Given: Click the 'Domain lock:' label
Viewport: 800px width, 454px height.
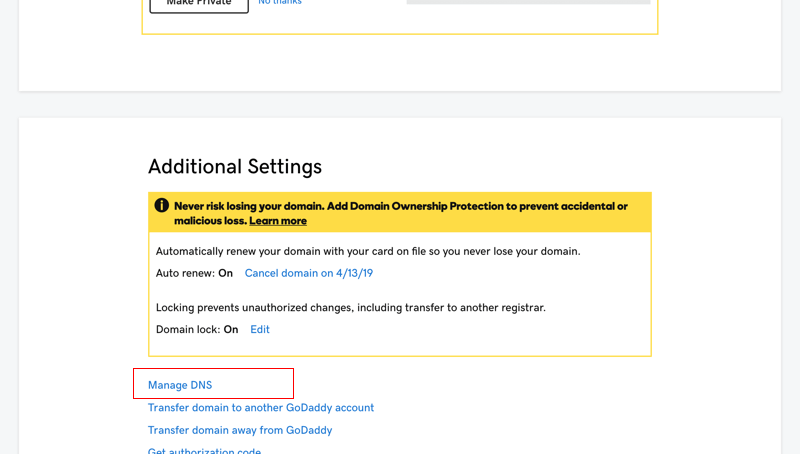Looking at the screenshot, I should [x=188, y=329].
